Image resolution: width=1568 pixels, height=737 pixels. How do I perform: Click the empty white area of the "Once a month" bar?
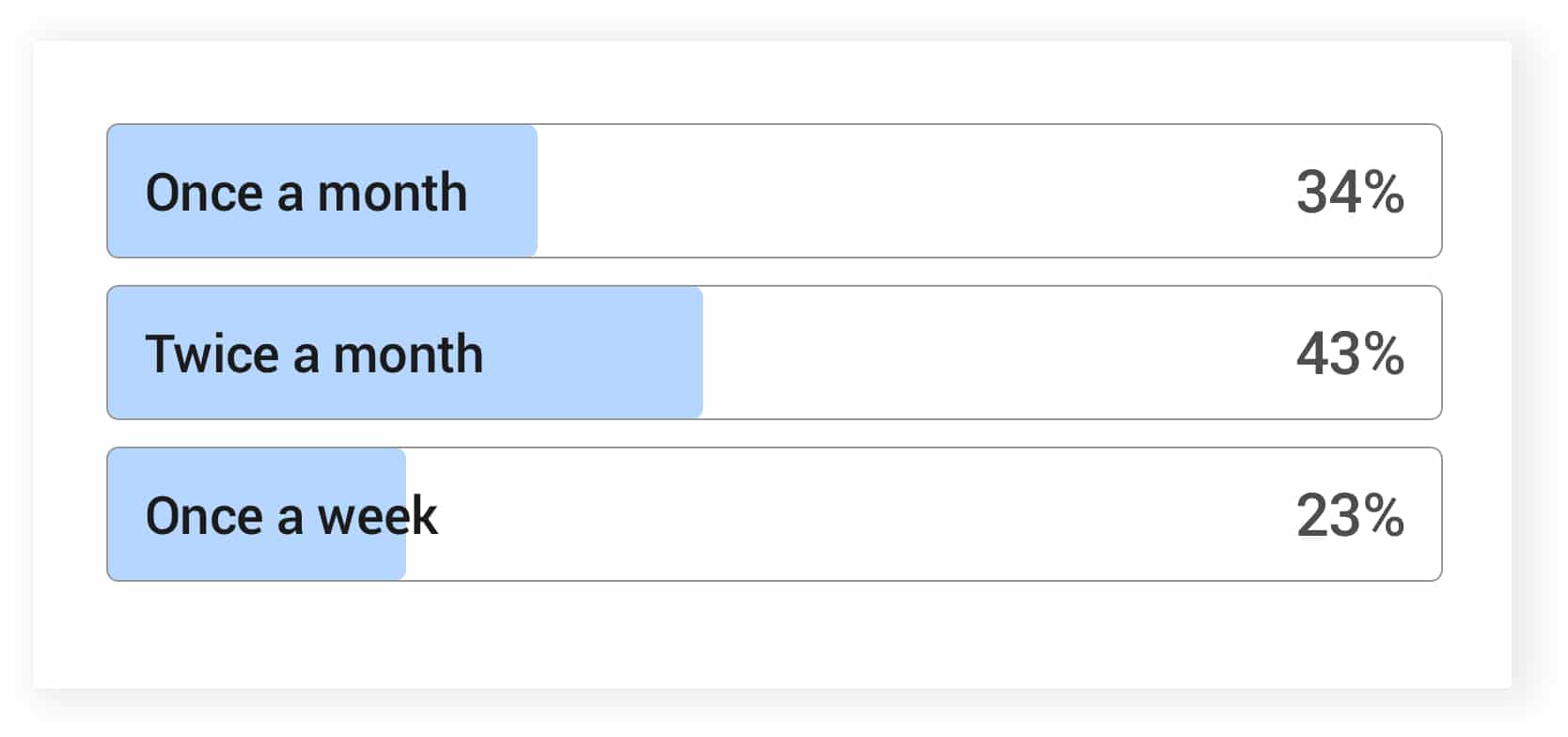(893, 191)
